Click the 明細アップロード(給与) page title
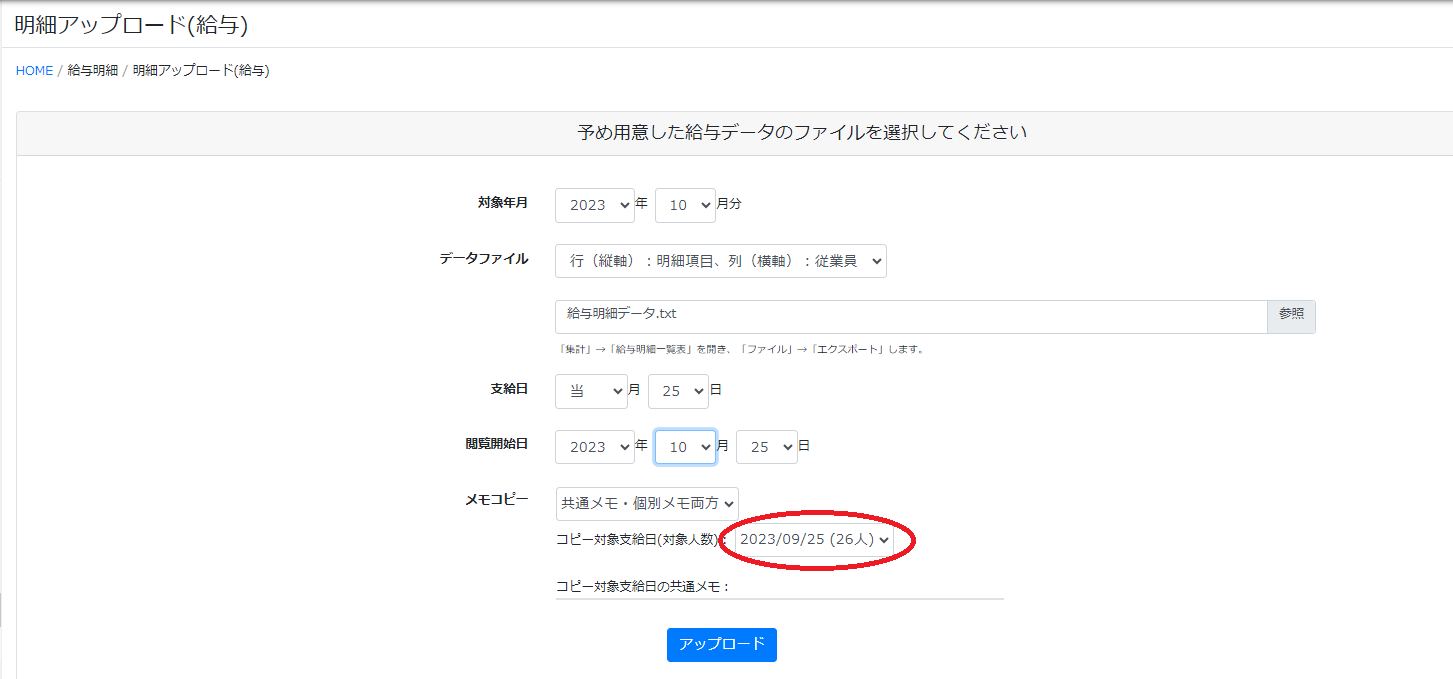 click(132, 25)
